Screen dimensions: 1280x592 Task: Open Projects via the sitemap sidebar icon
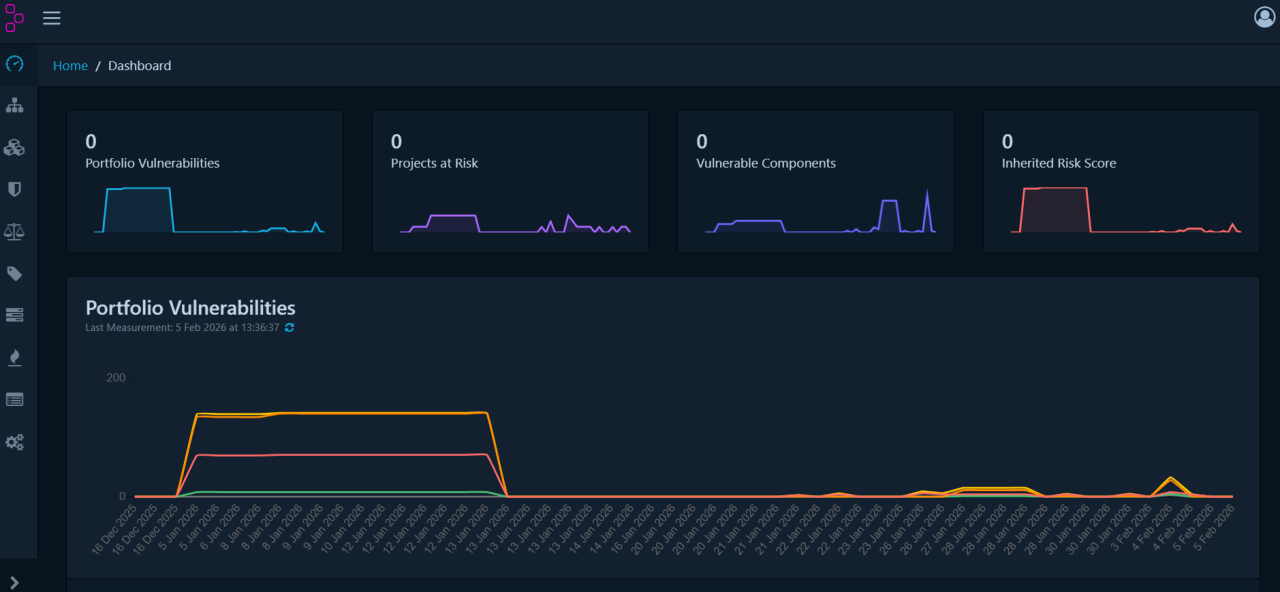(x=14, y=106)
